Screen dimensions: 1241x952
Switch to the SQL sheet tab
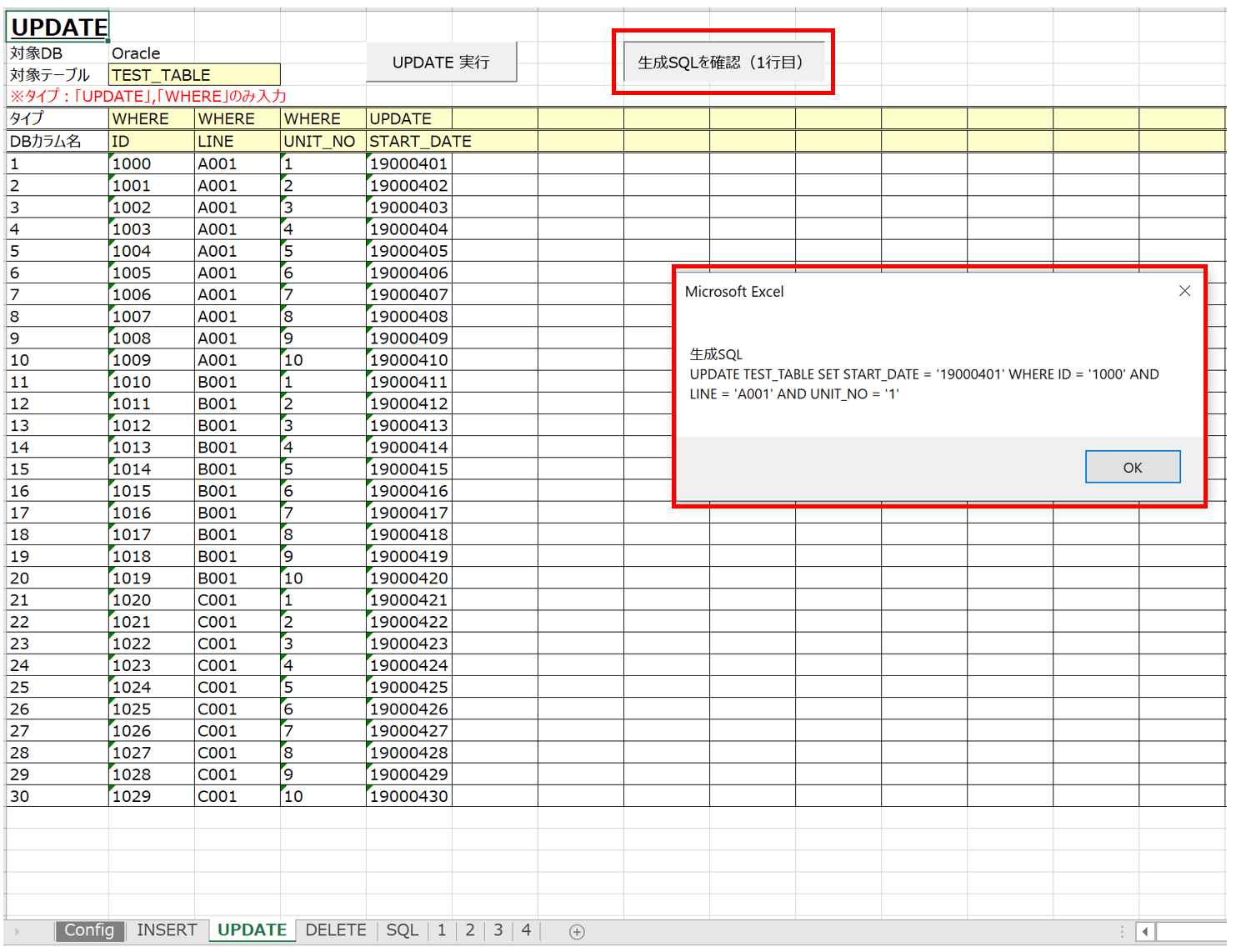point(402,930)
